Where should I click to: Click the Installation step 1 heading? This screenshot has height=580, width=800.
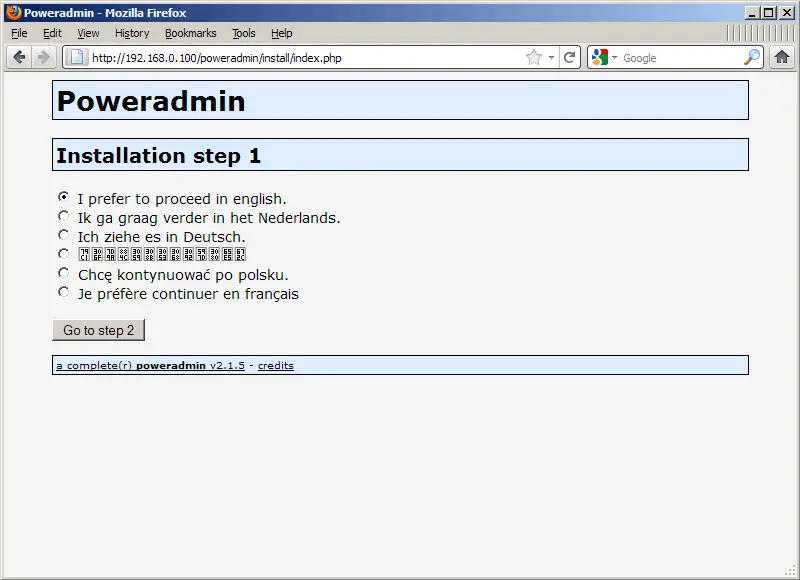click(x=158, y=156)
